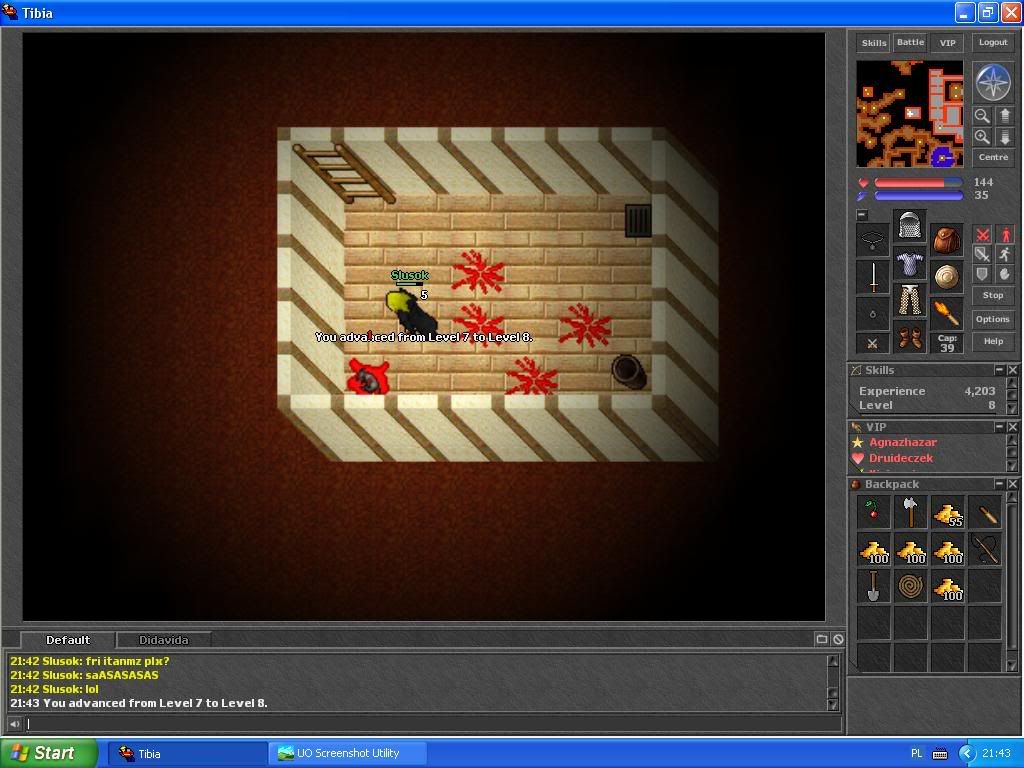Minimize the VIP panel

999,426
